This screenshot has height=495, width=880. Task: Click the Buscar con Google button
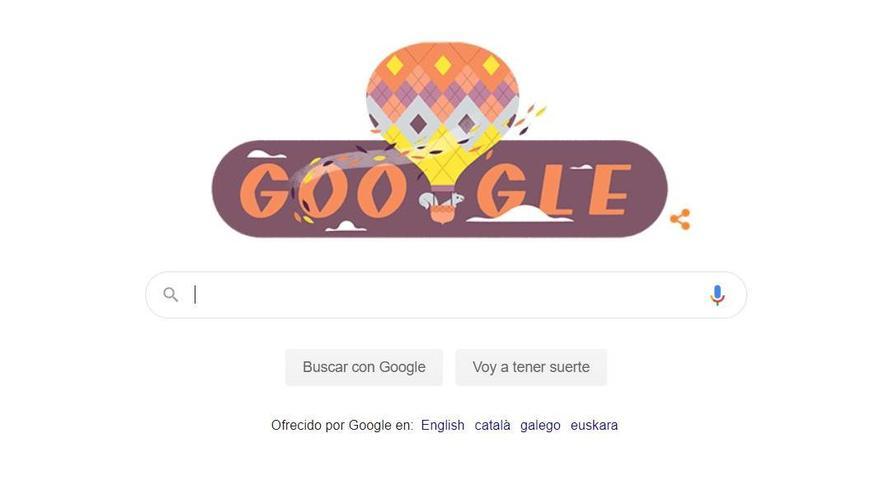364,367
